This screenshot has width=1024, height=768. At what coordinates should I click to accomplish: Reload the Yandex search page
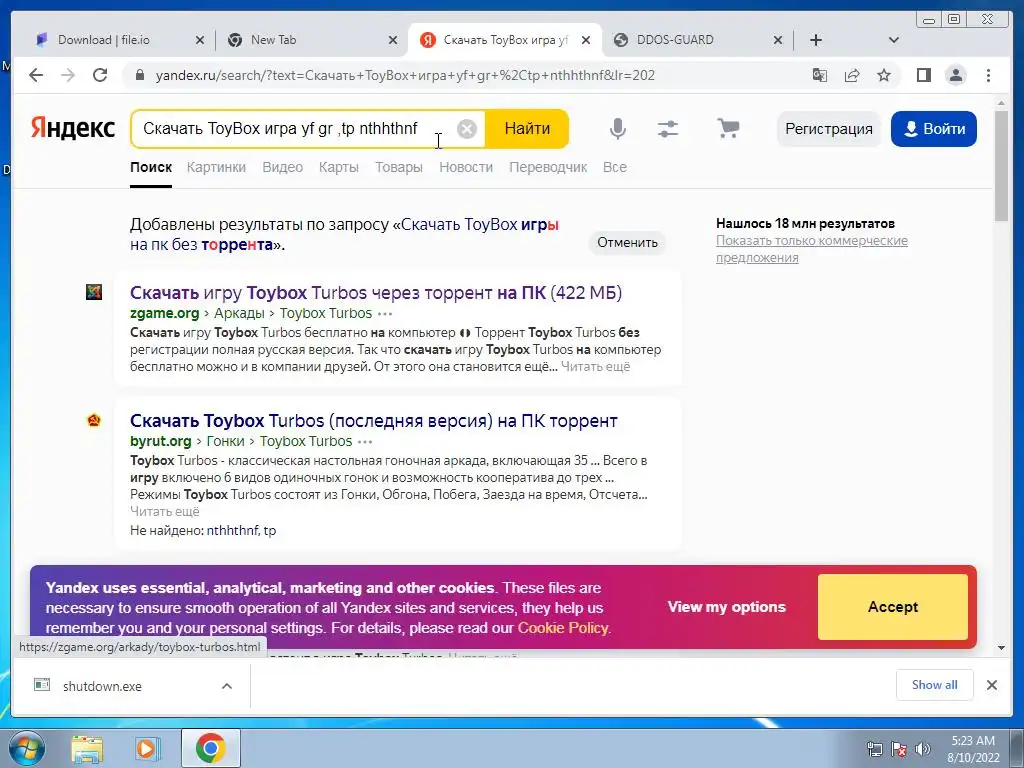pos(100,75)
